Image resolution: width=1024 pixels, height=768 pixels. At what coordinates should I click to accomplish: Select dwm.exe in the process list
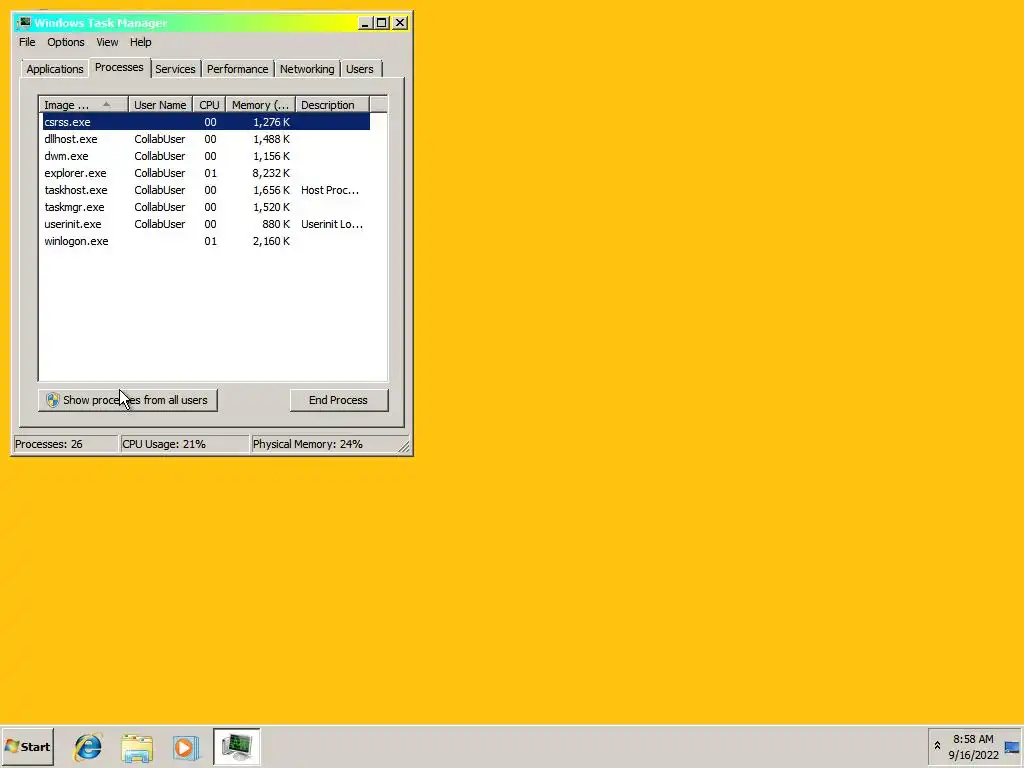coord(206,156)
